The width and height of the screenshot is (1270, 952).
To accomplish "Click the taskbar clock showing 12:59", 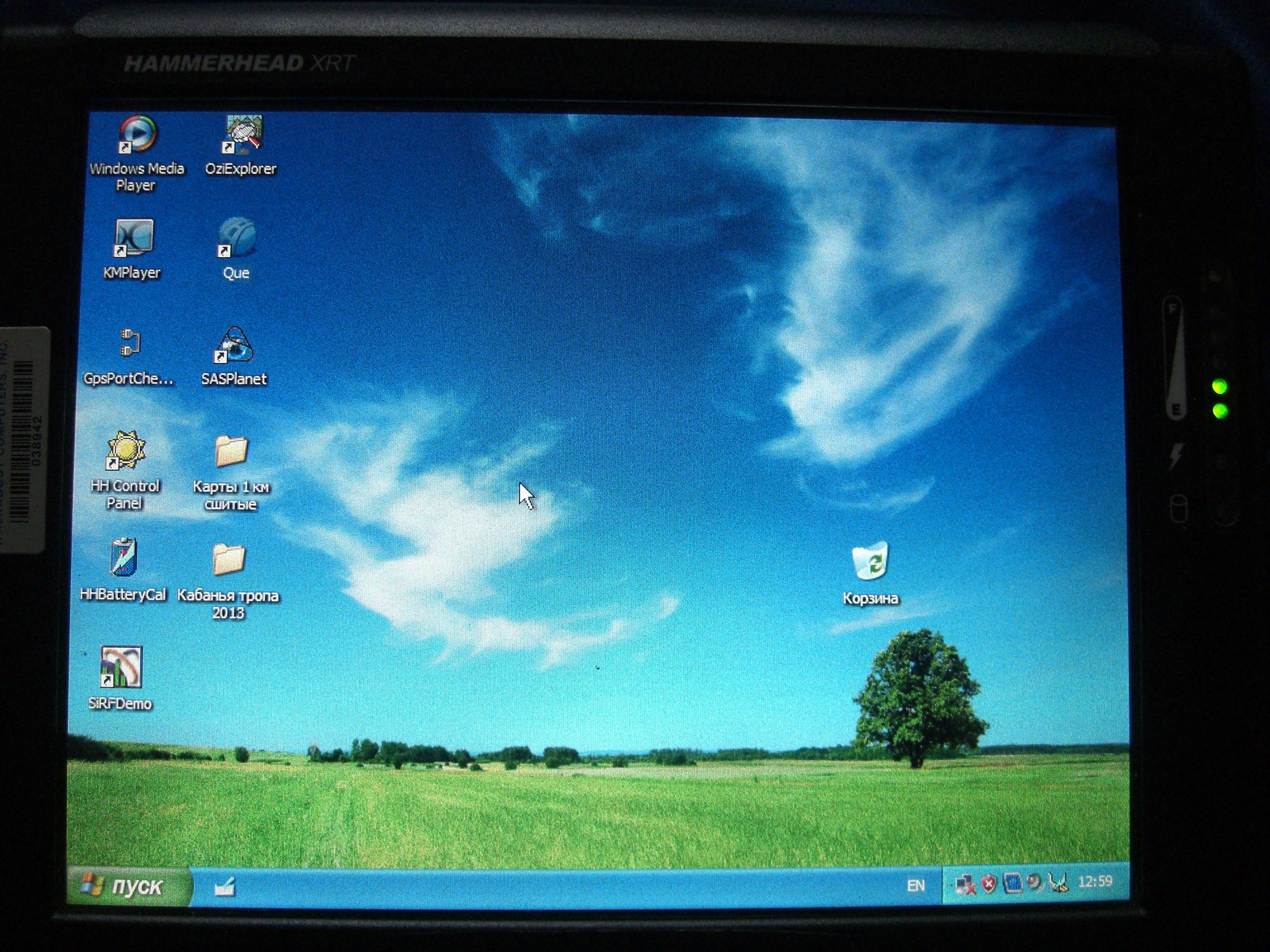I will [x=1095, y=881].
